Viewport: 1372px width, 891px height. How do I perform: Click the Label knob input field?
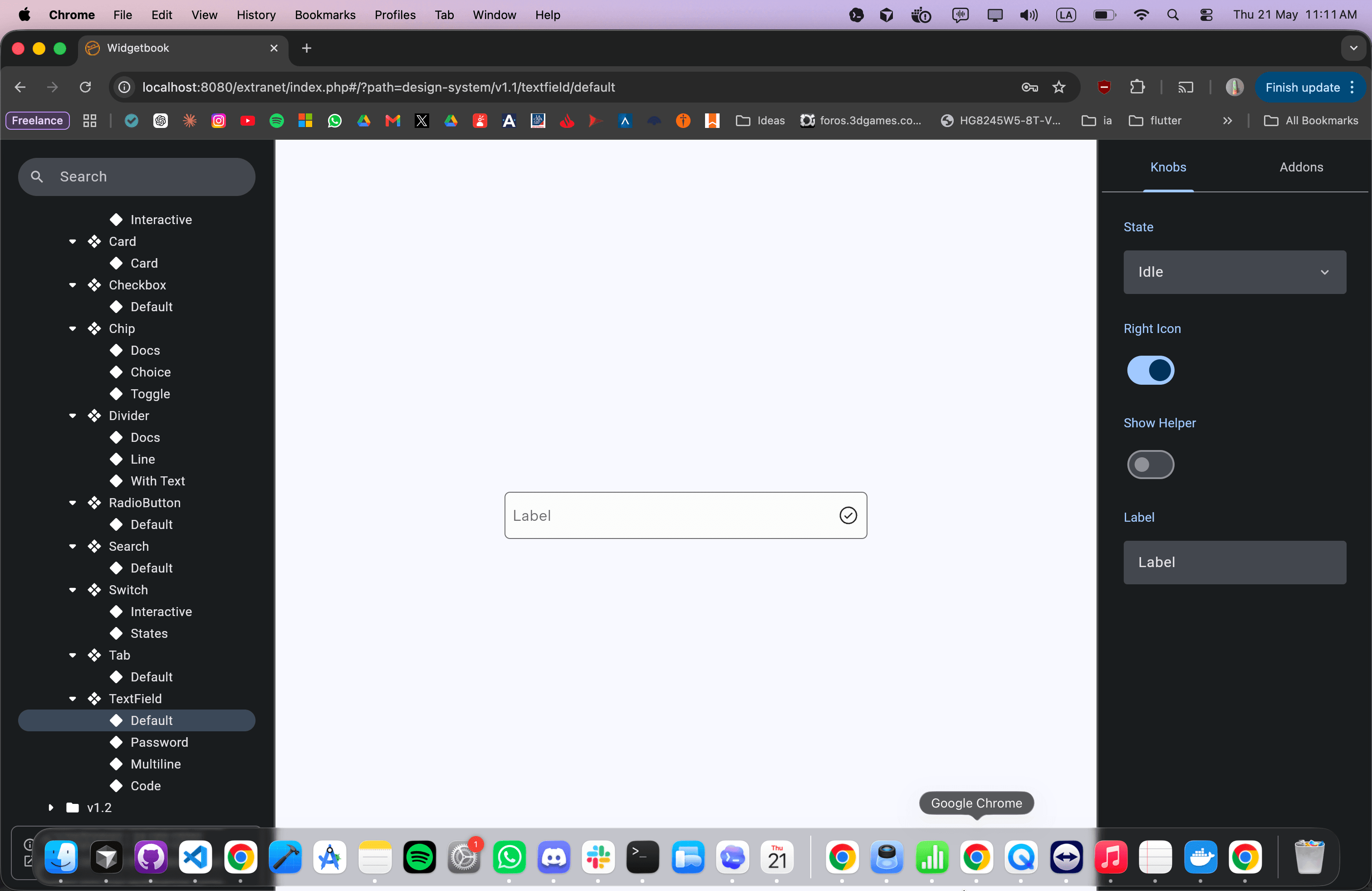1234,562
